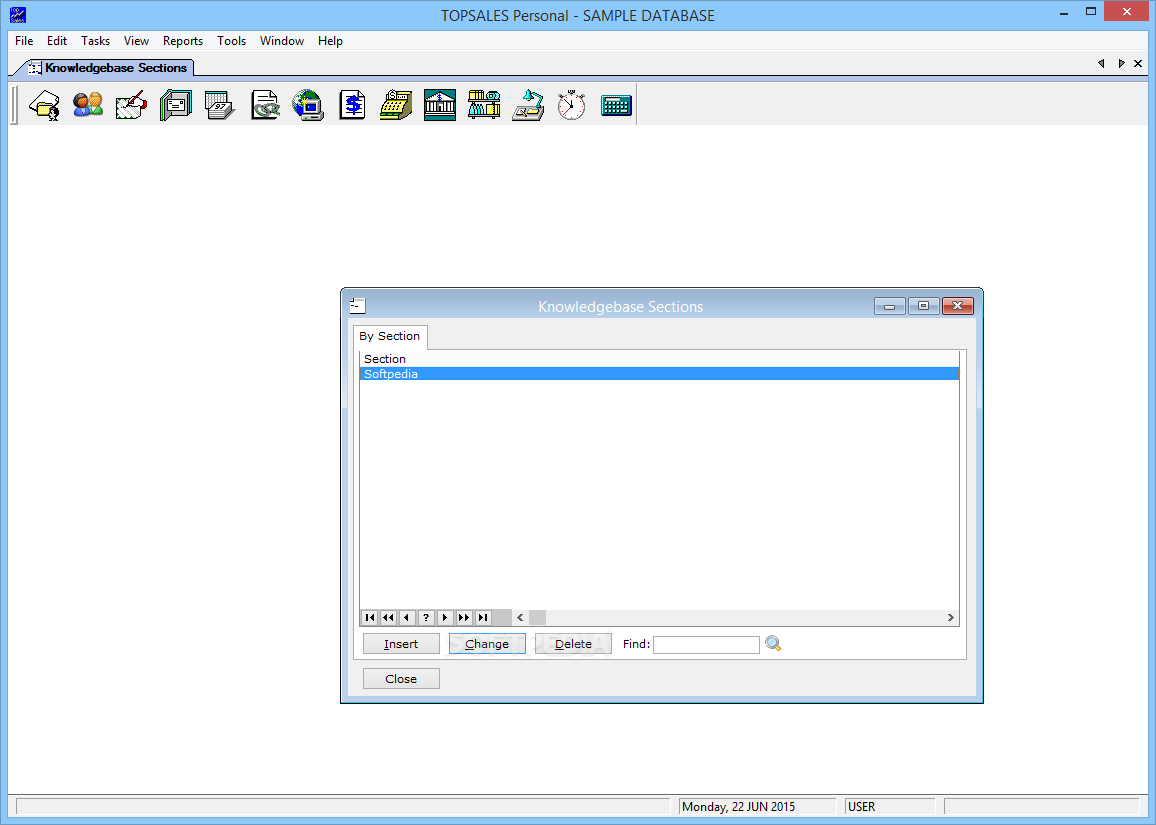Click the desk lamp icon
Viewport: 1156px width, 825px height.
(529, 105)
